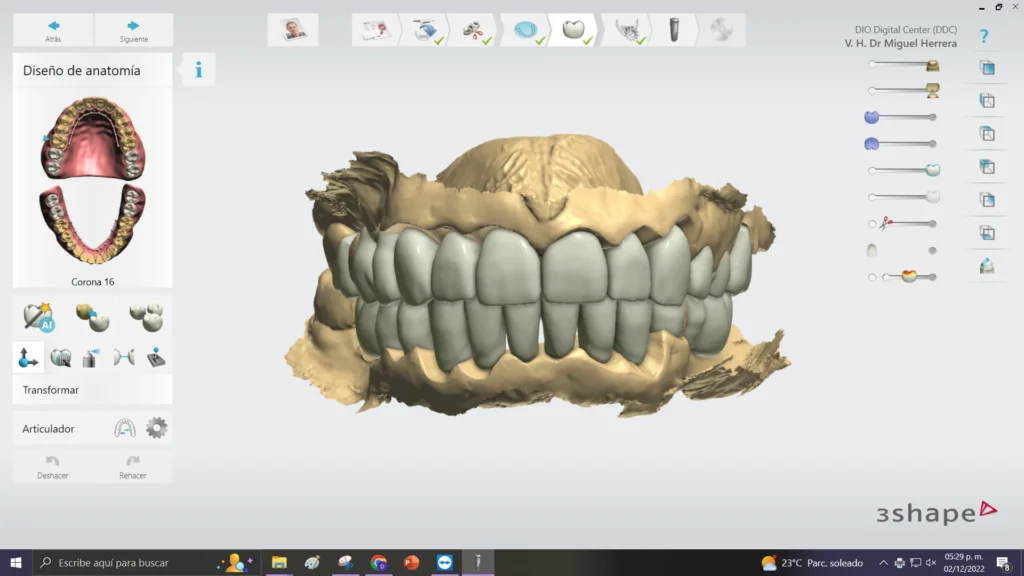The width and height of the screenshot is (1024, 576).
Task: Toggle radio button beside distance map slider
Action: pos(872,278)
